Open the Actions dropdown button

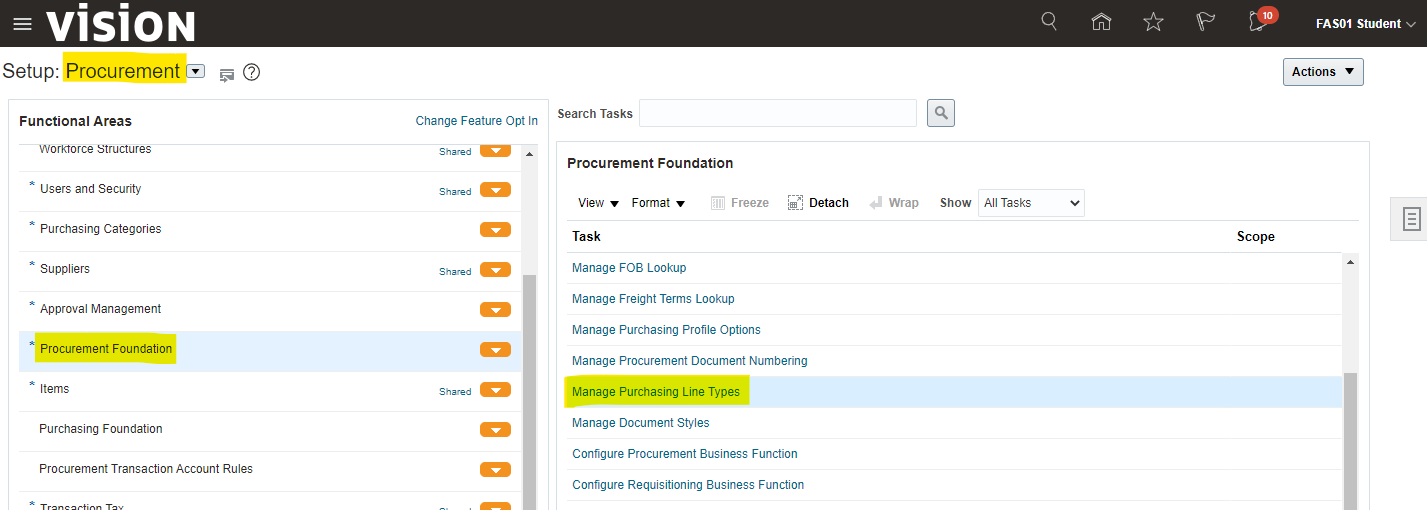[1322, 72]
